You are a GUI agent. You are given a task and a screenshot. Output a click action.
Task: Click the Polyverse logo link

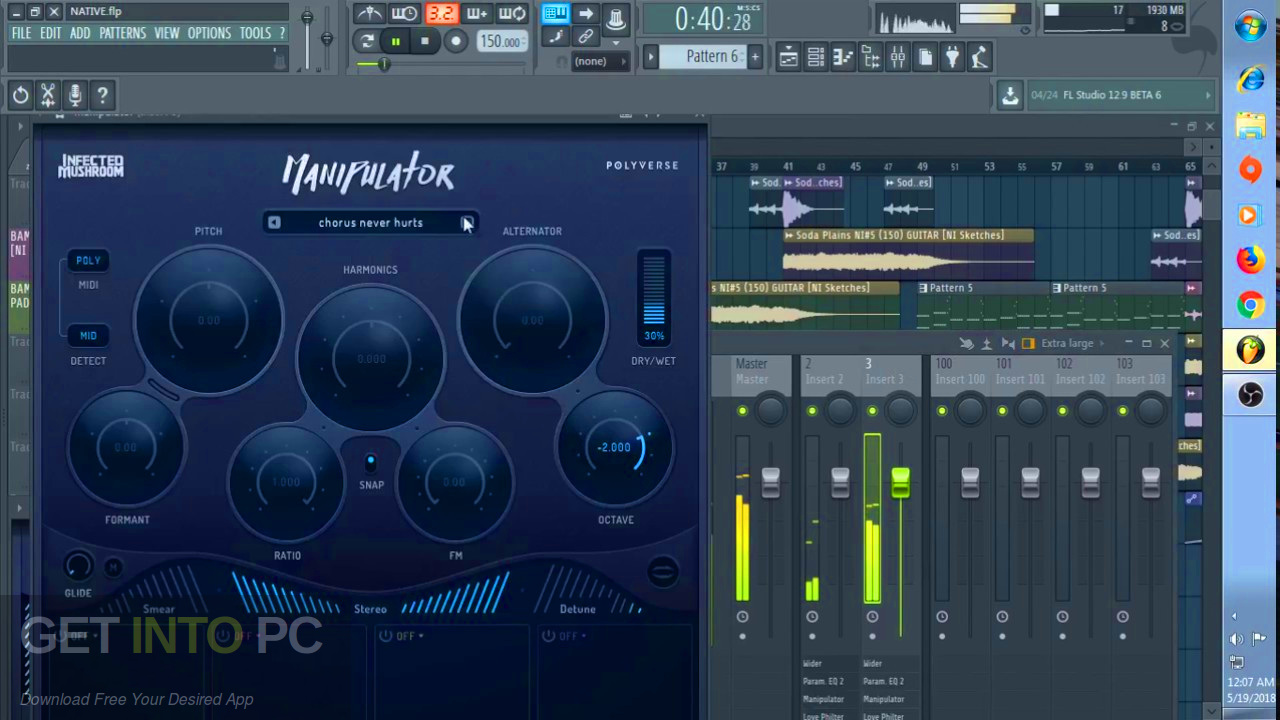(642, 165)
